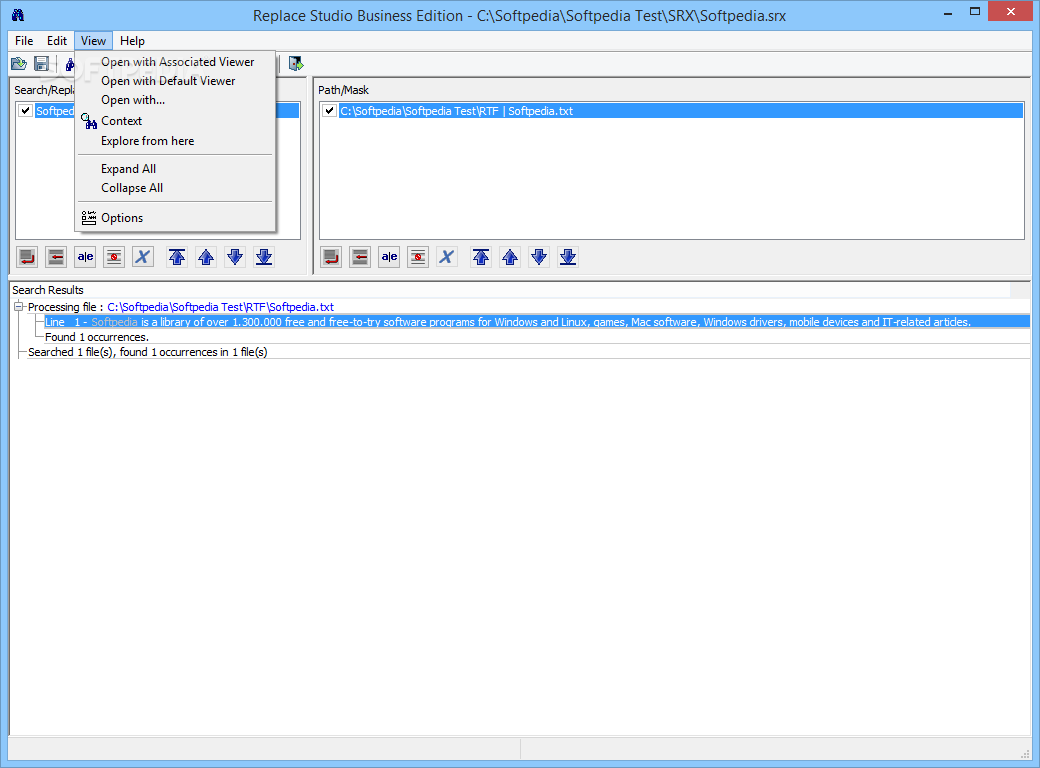
Task: Close the open View menu
Action: pyautogui.click(x=94, y=40)
